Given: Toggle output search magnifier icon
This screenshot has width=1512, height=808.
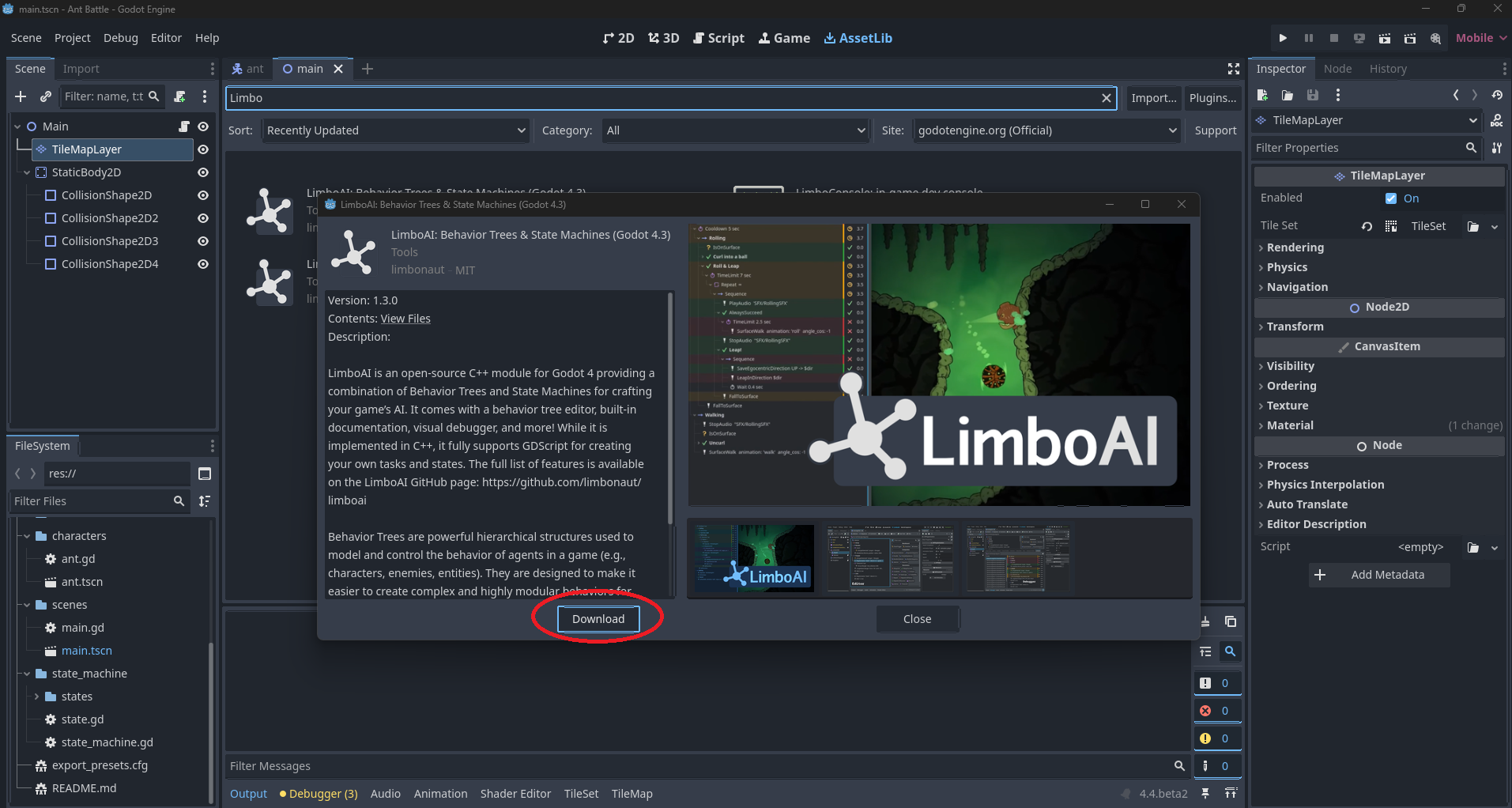Looking at the screenshot, I should tap(1231, 651).
